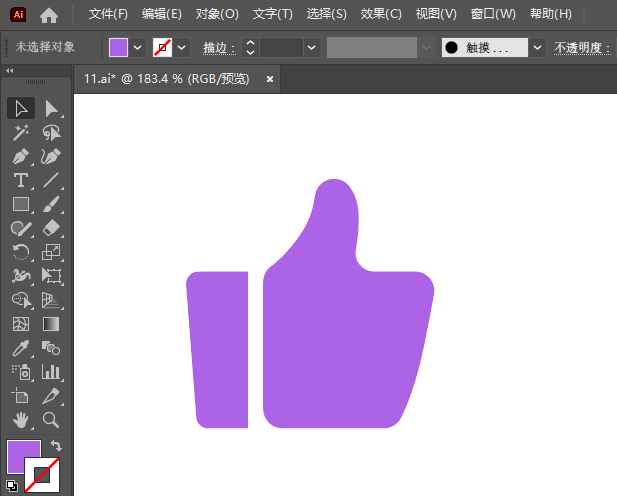This screenshot has height=496, width=617.
Task: Select the Curvature tool
Action: (x=51, y=157)
